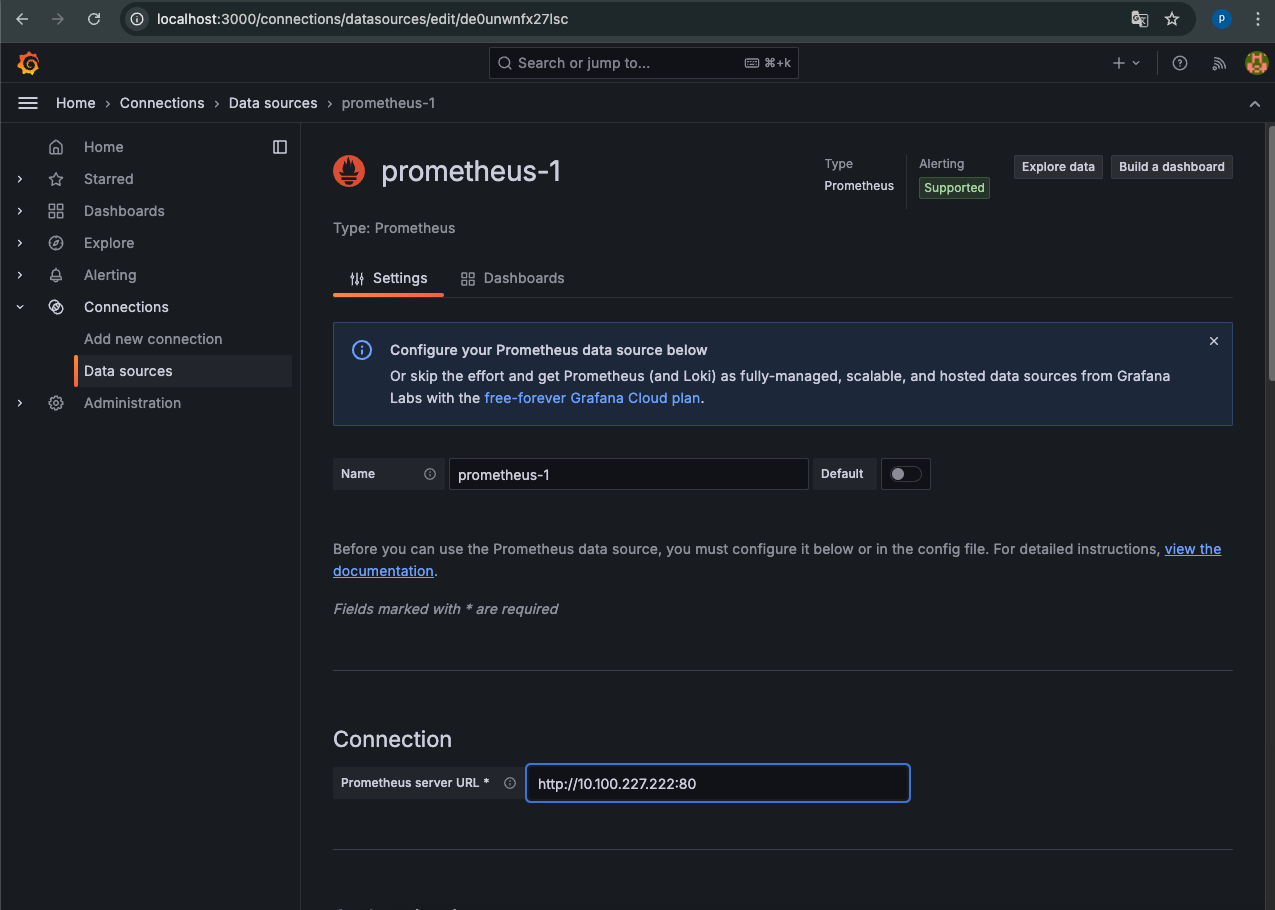The height and width of the screenshot is (910, 1275).
Task: Collapse the Connections sidebar section
Action: (x=19, y=307)
